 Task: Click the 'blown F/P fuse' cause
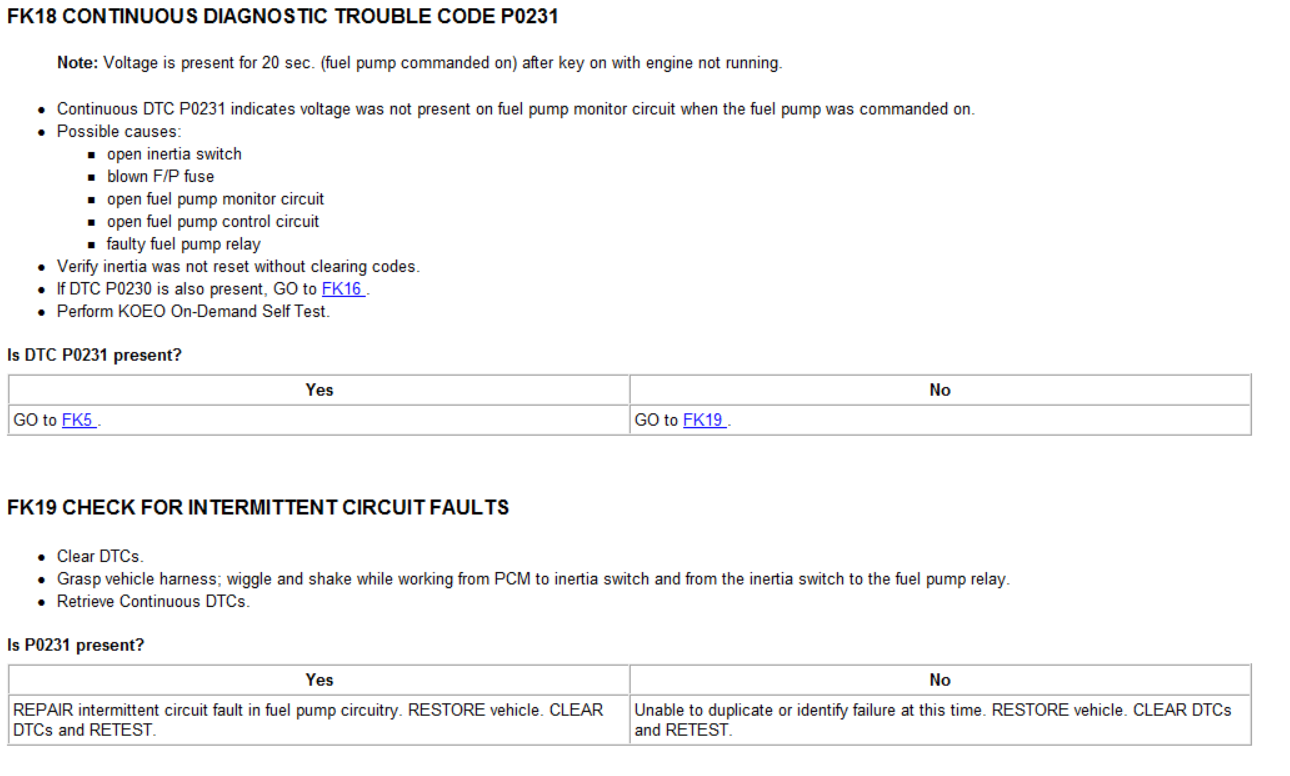pos(160,177)
